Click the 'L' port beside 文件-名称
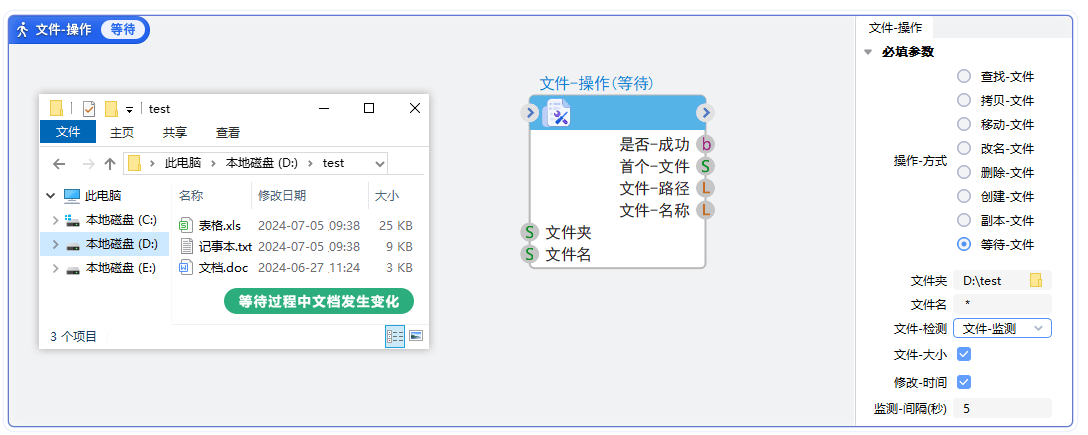The image size is (1088, 435). pyautogui.click(x=706, y=210)
